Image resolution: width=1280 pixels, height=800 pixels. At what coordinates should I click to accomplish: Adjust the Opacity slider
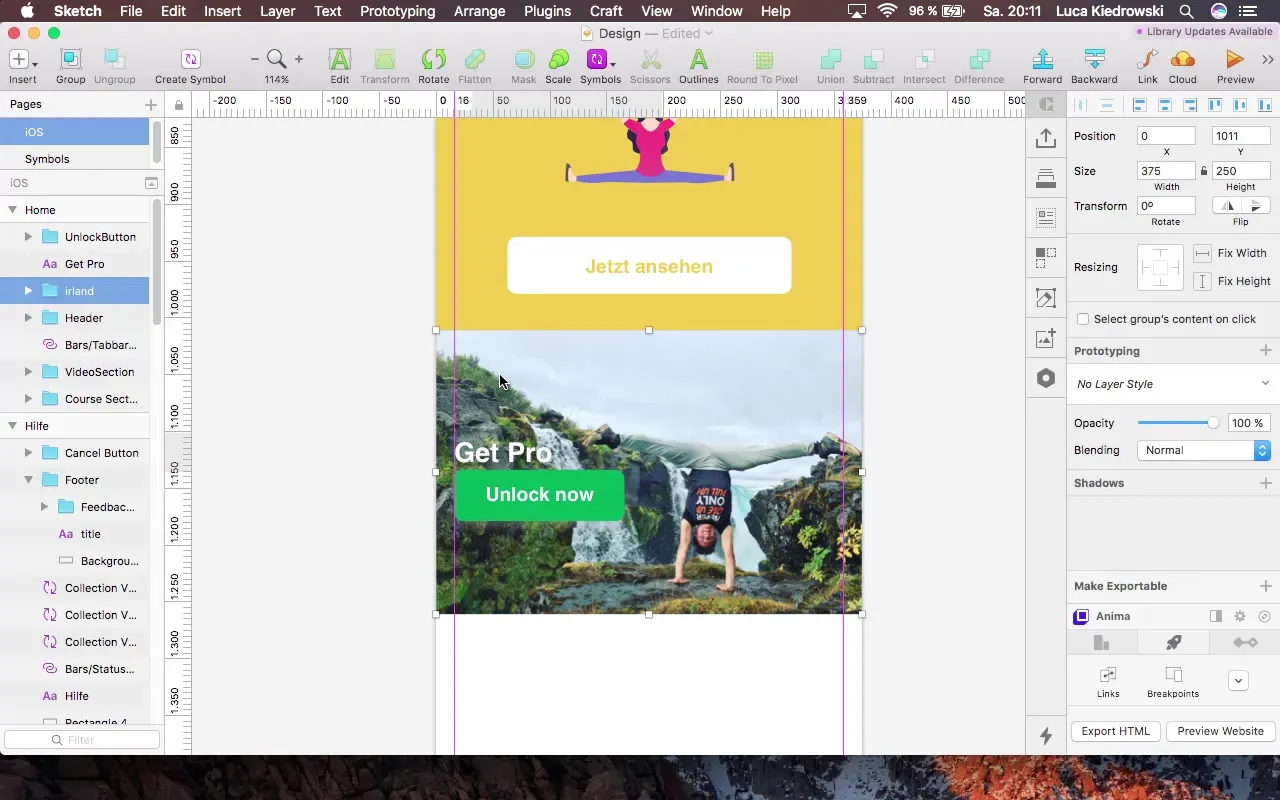pyautogui.click(x=1178, y=423)
